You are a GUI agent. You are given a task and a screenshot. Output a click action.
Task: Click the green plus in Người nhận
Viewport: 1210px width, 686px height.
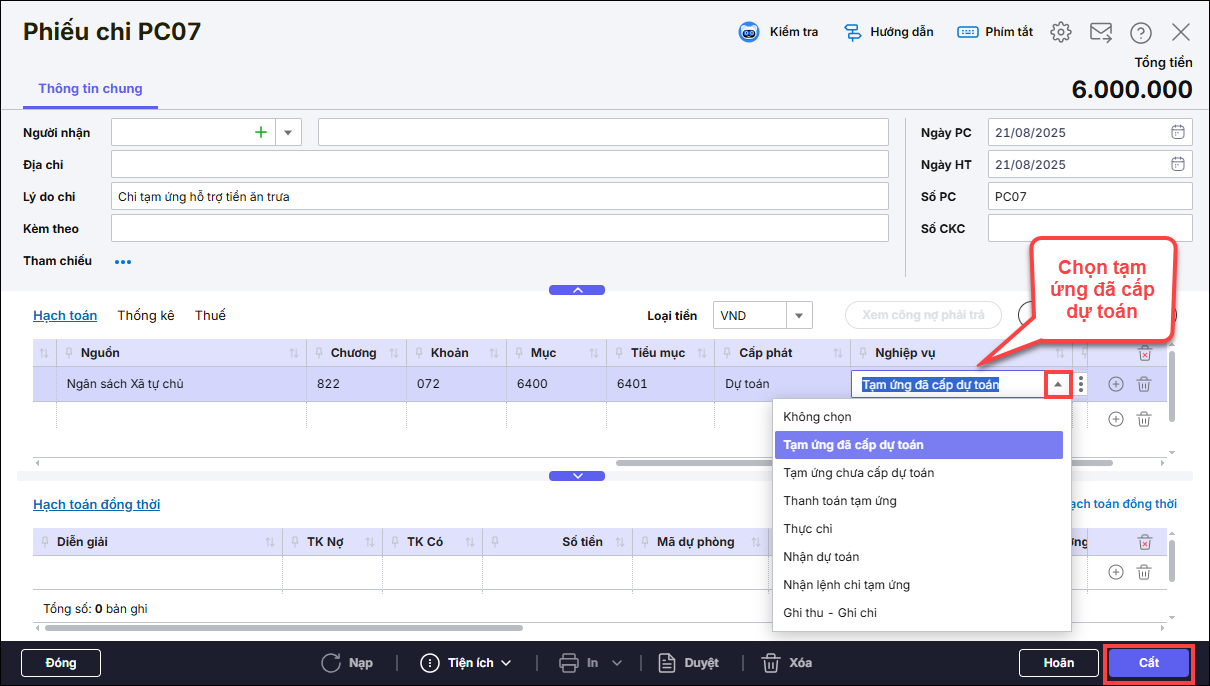[261, 132]
